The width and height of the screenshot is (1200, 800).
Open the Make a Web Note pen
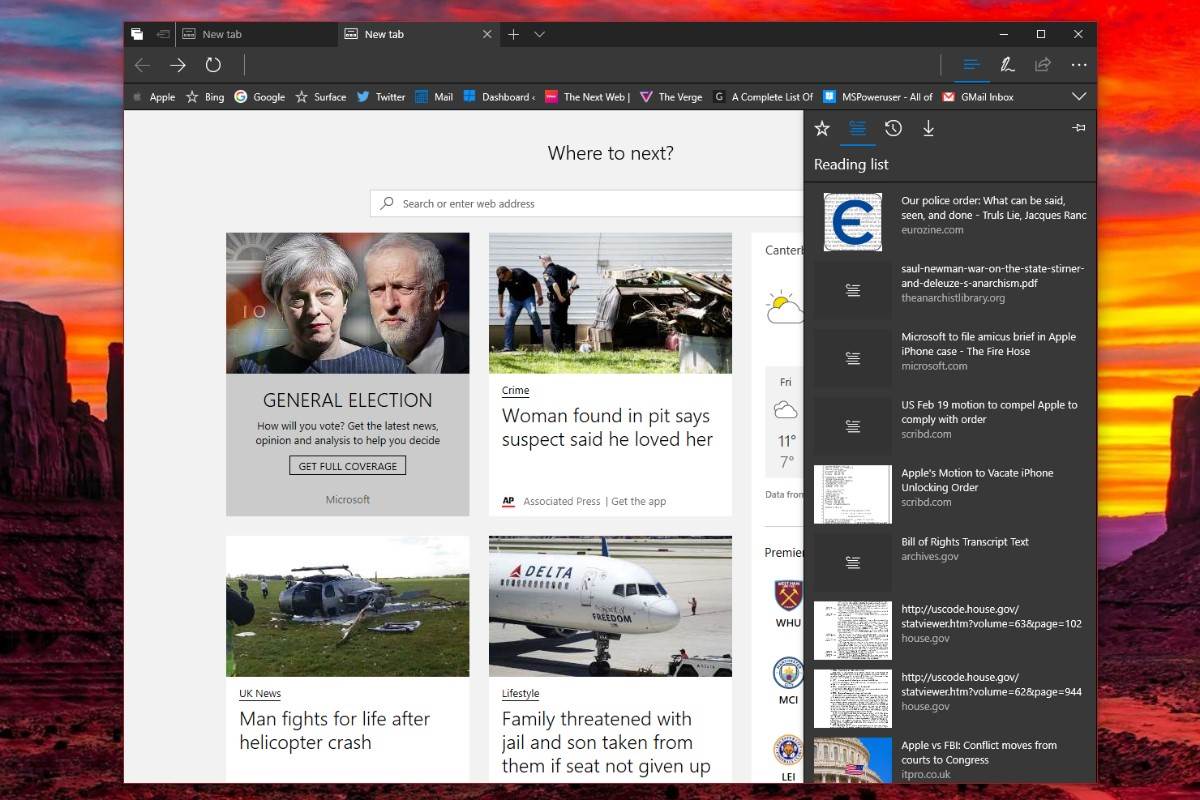click(1007, 65)
